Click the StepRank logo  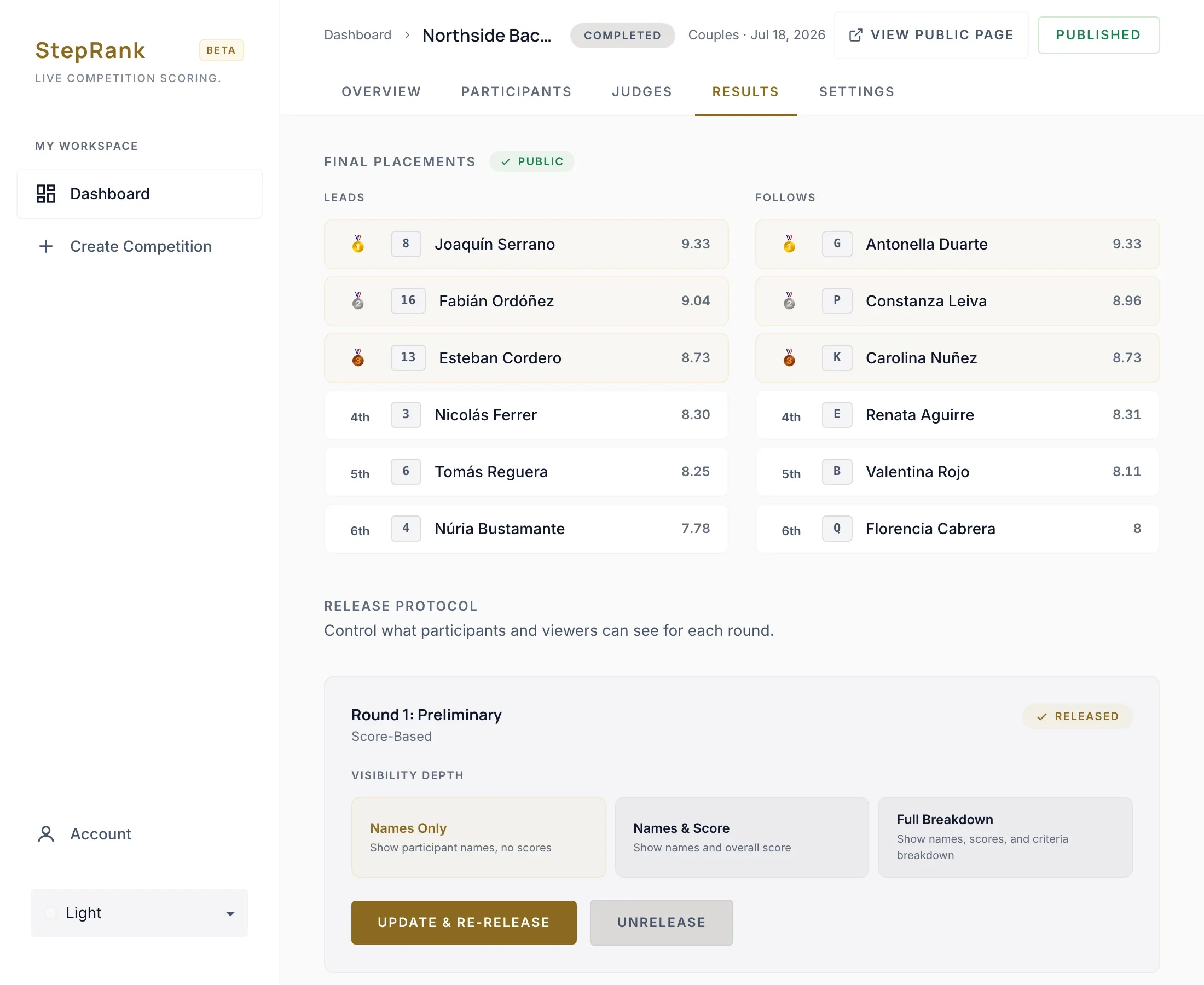click(90, 50)
